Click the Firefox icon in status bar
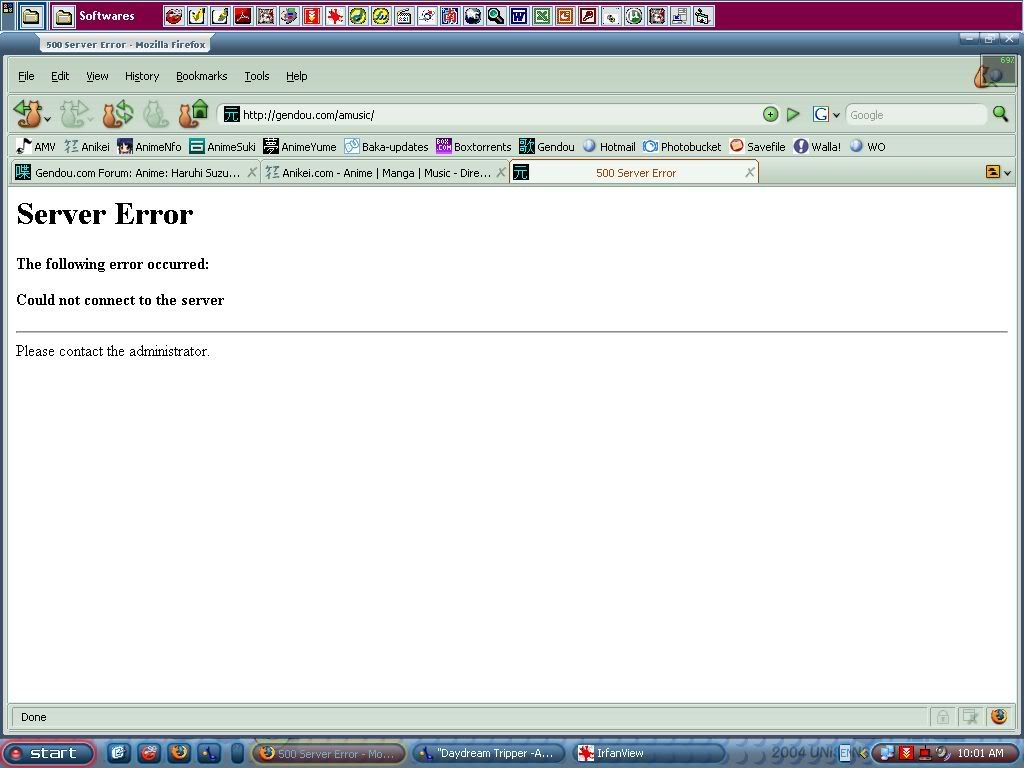The height and width of the screenshot is (768, 1024). coord(997,716)
